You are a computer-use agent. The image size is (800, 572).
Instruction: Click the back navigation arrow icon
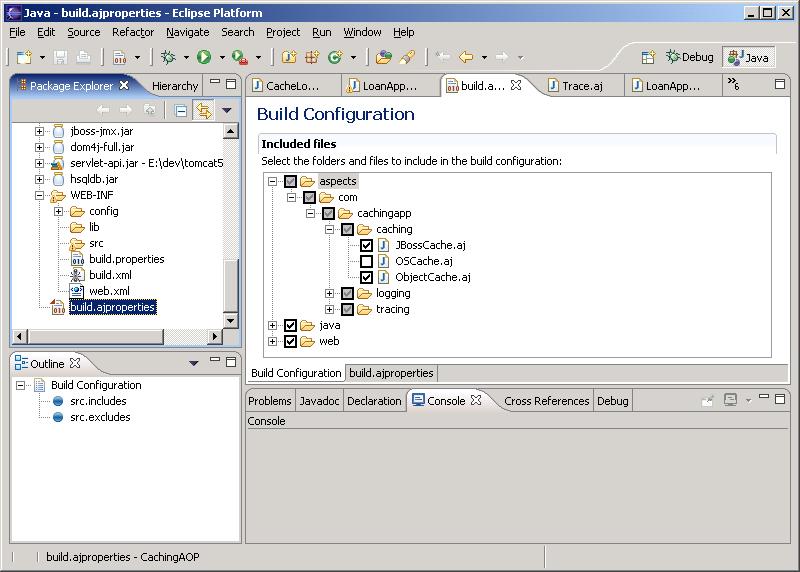466,58
